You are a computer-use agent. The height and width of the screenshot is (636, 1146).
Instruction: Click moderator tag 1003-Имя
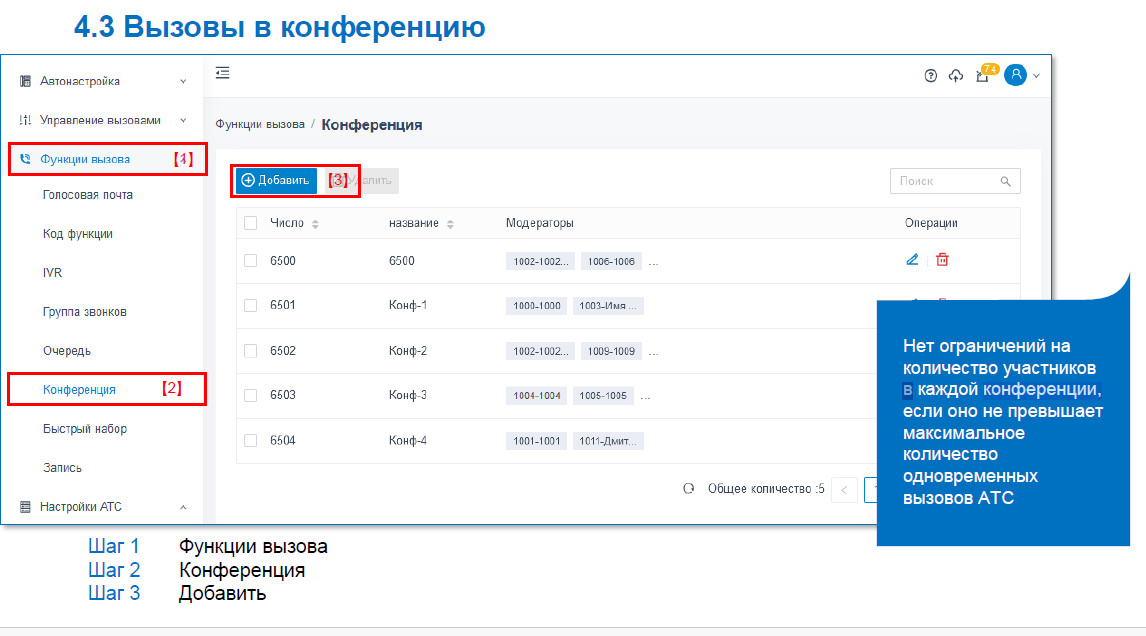(x=608, y=306)
